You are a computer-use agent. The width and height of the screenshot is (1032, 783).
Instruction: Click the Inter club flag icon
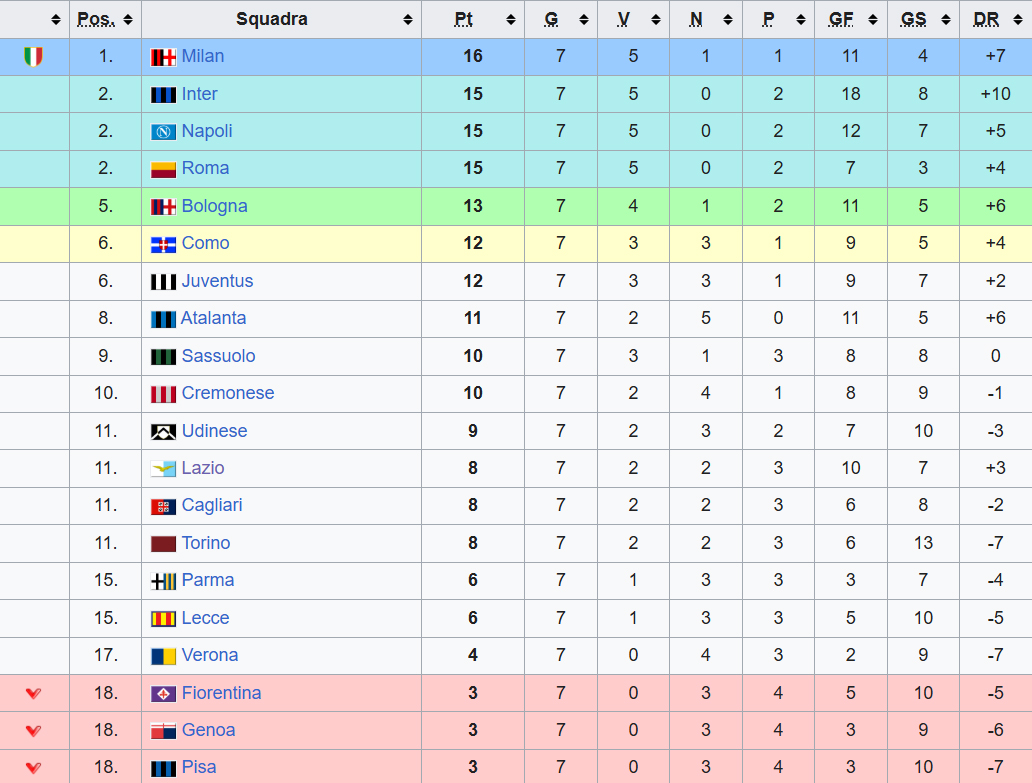click(163, 95)
